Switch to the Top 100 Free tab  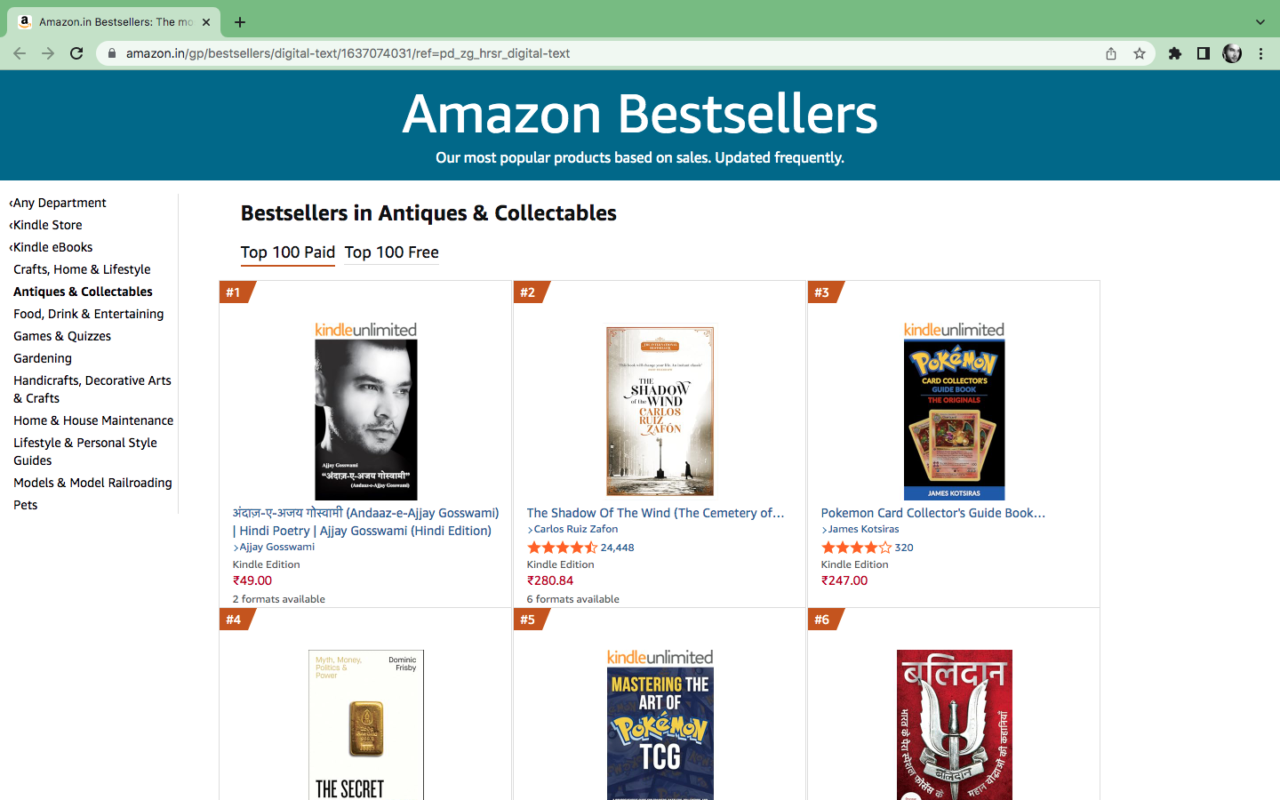pyautogui.click(x=391, y=252)
